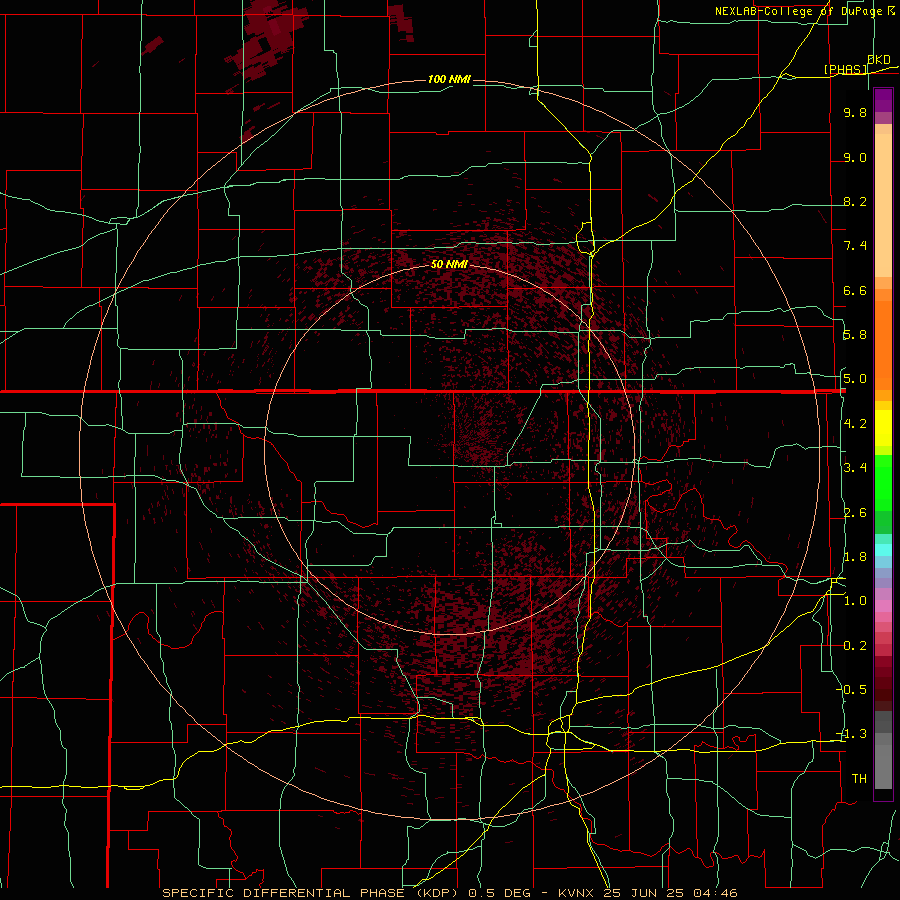Click the TH legend label

point(859,779)
